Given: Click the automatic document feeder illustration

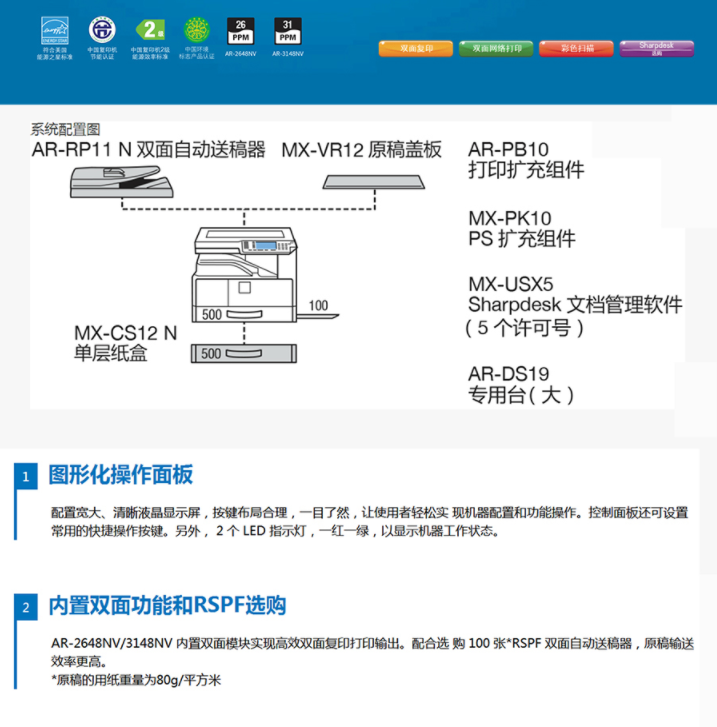Looking at the screenshot, I should tap(122, 182).
